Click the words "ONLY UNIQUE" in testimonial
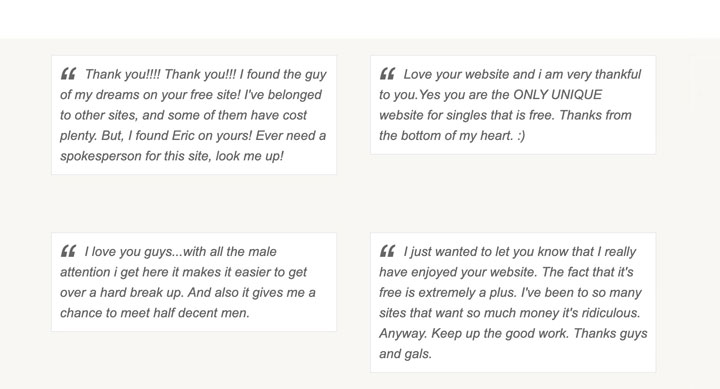The width and height of the screenshot is (720, 389). pyautogui.click(x=557, y=95)
